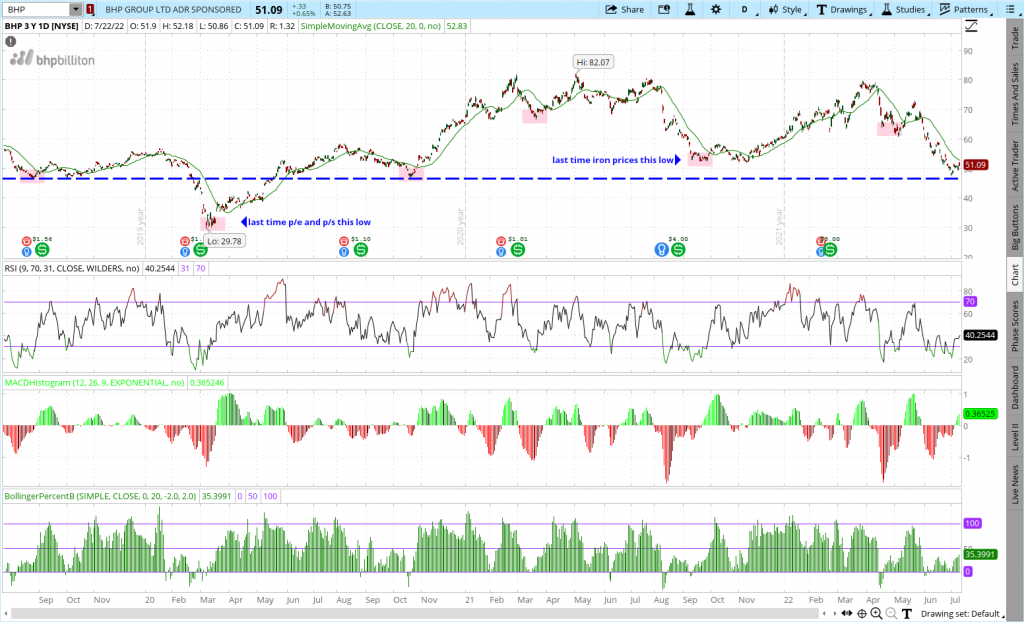1024x622 pixels.
Task: Click the green dividend icon under $4.00
Action: click(x=678, y=250)
